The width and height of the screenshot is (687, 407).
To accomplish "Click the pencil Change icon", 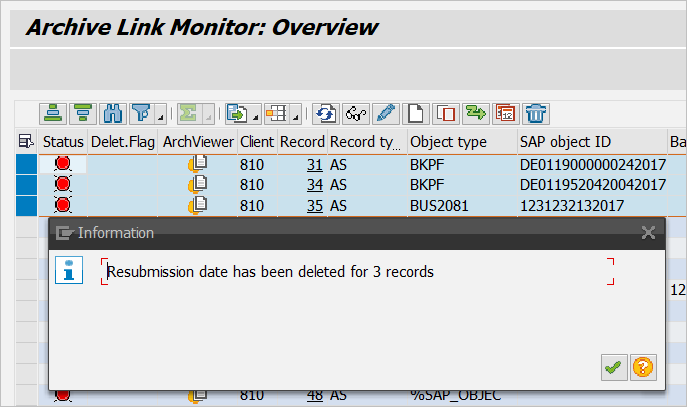I will click(385, 113).
